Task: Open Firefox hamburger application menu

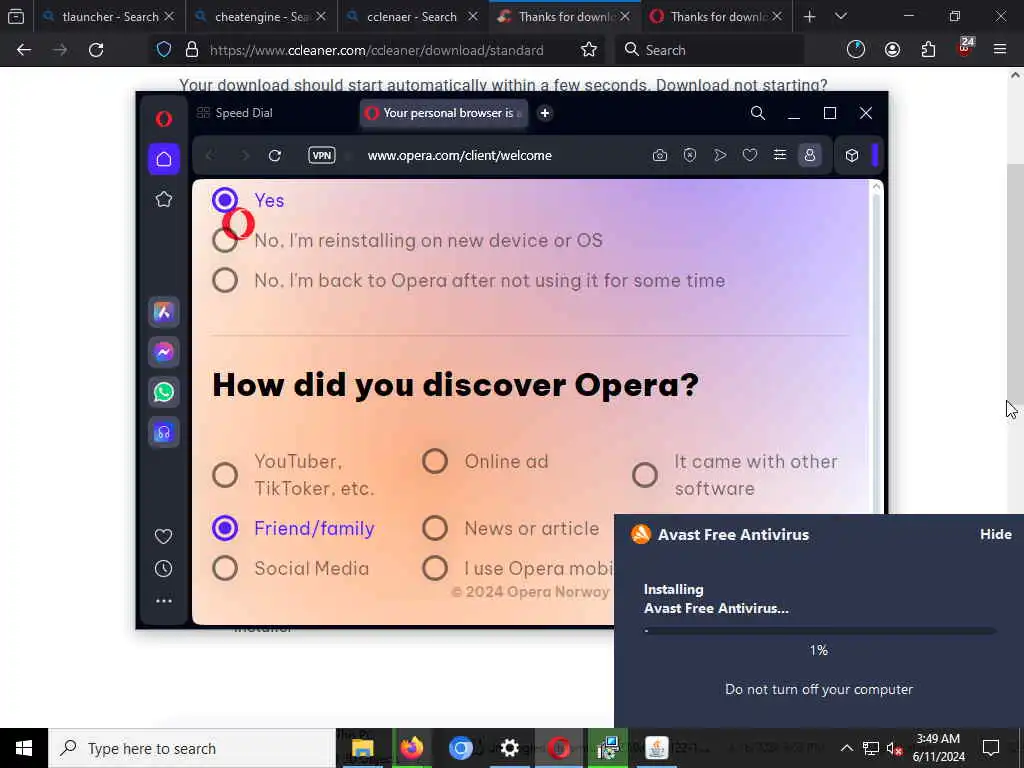Action: click(1000, 50)
